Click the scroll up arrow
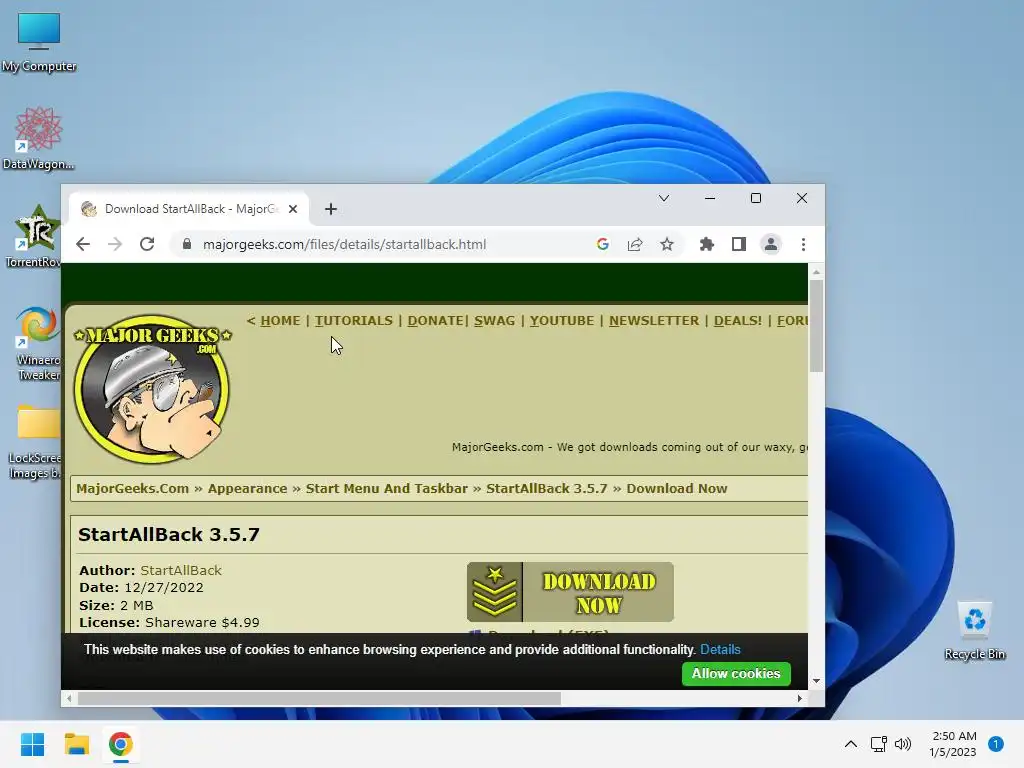Viewport: 1024px width, 768px height. (816, 271)
